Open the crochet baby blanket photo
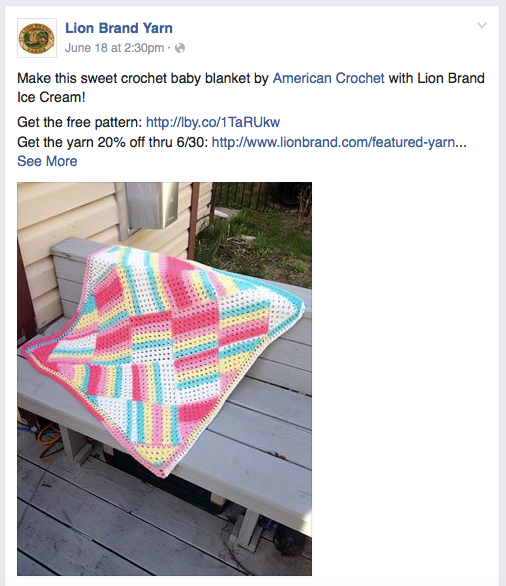The width and height of the screenshot is (506, 586). 164,379
